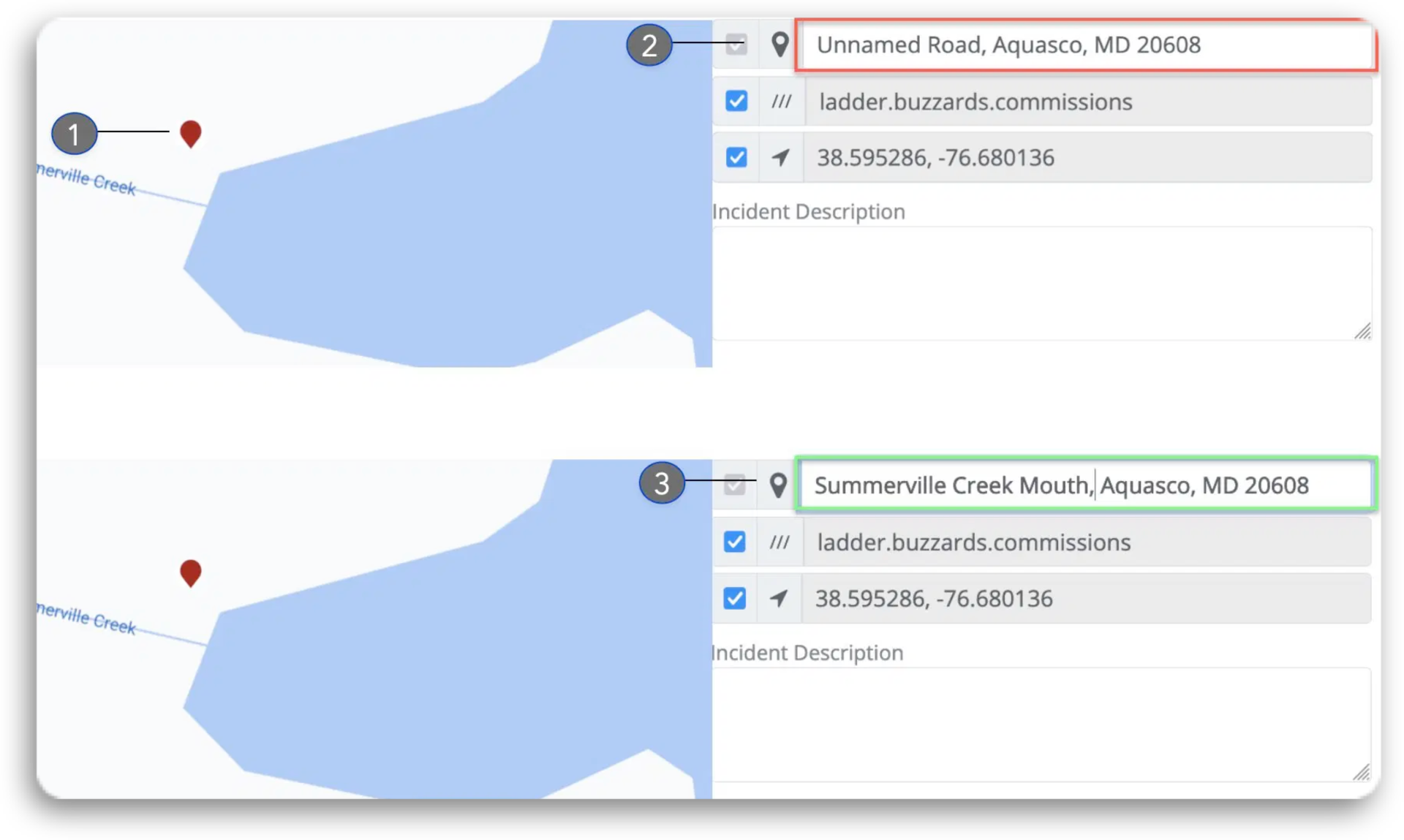
Task: Uncheck the coordinates checkbox in the upper form
Action: coord(736,157)
